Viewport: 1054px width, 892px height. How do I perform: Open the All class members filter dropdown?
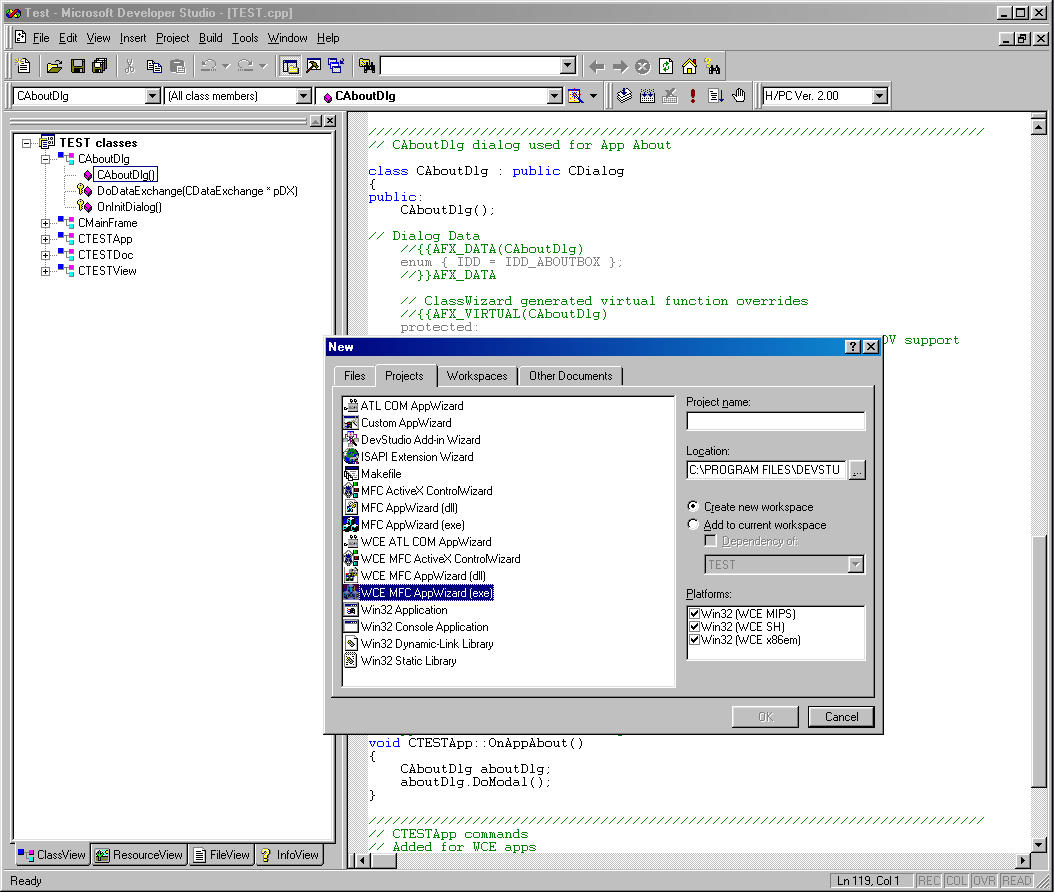click(x=304, y=96)
